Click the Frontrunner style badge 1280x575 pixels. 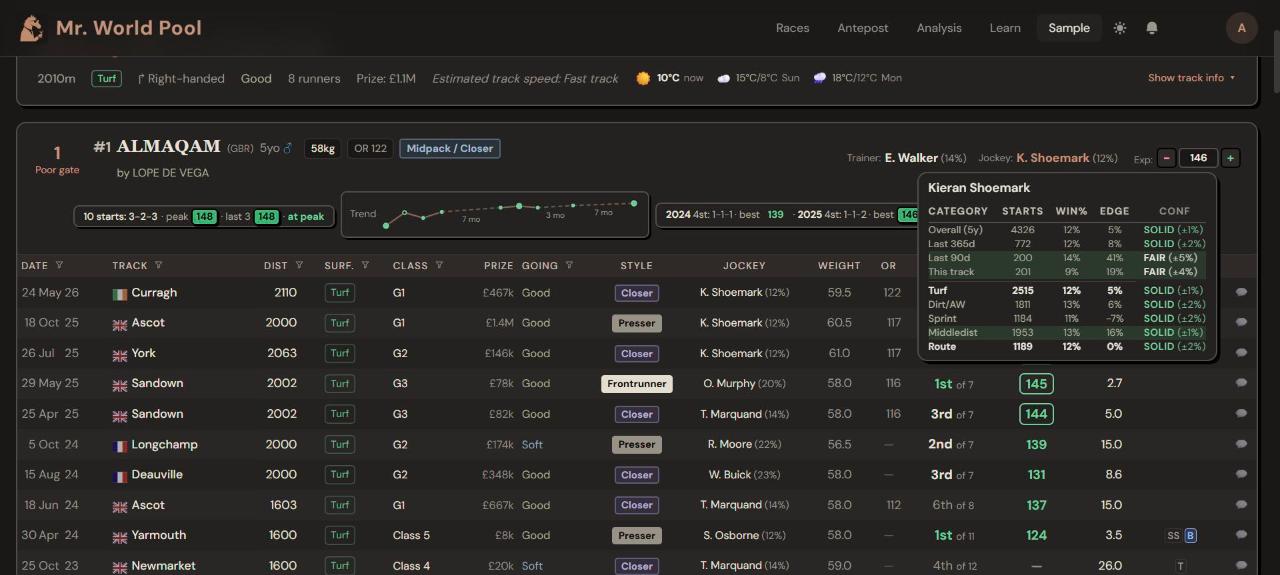point(636,384)
